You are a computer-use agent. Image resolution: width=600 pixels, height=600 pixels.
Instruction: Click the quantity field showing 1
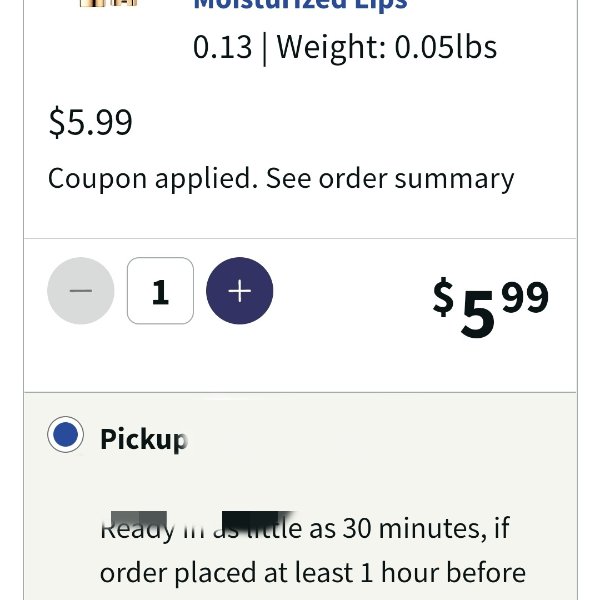click(x=160, y=291)
